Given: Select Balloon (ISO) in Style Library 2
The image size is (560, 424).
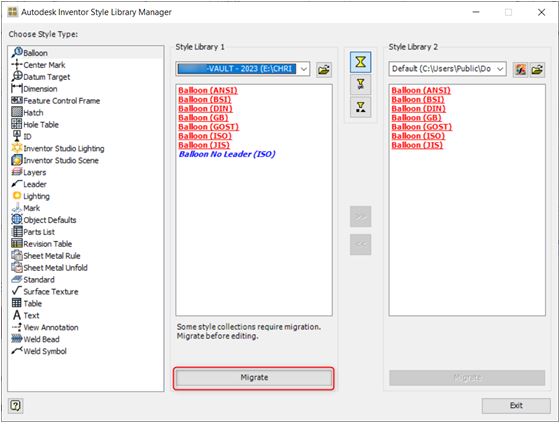Looking at the screenshot, I should [418, 136].
